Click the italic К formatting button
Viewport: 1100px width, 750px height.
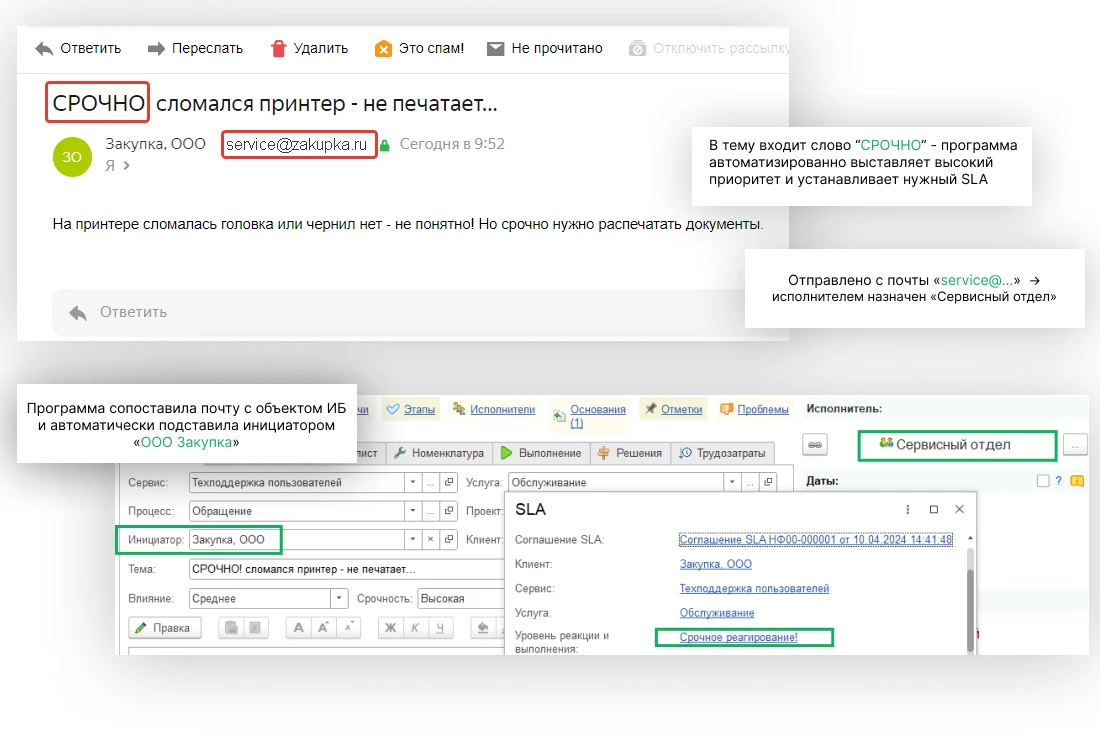414,628
